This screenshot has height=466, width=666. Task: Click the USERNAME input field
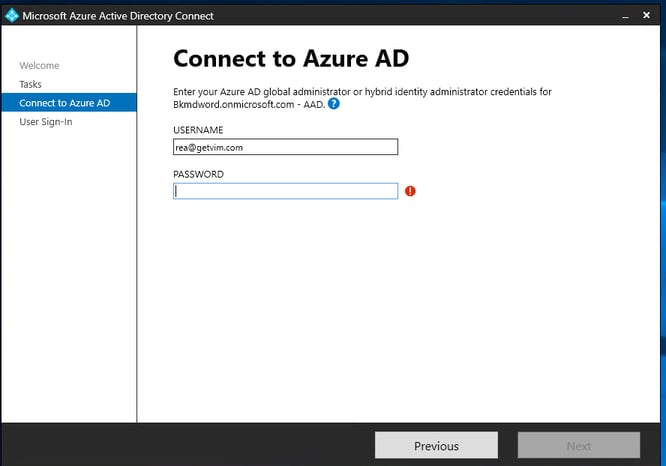[x=285, y=147]
